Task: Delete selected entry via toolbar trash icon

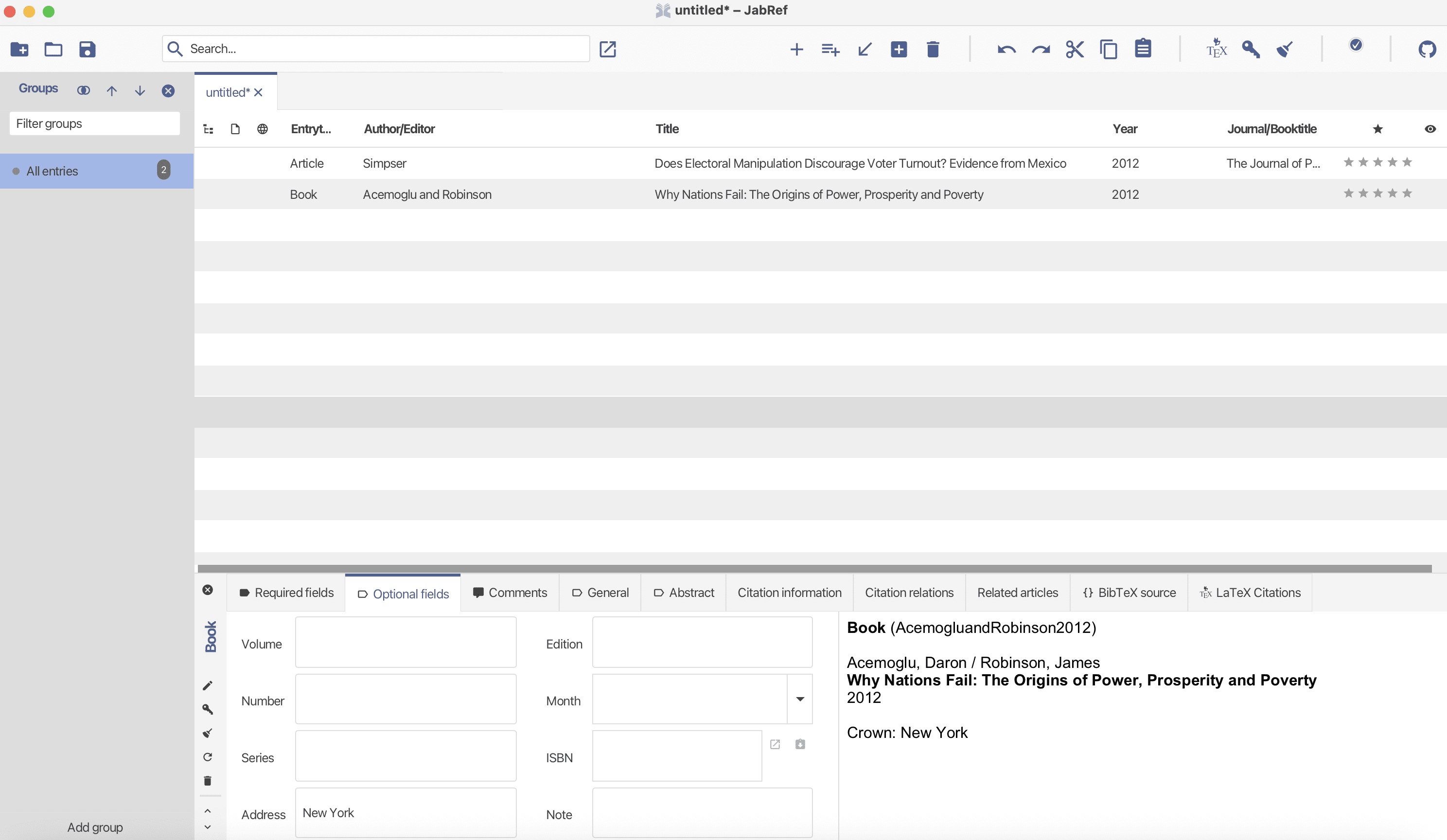Action: pos(933,50)
